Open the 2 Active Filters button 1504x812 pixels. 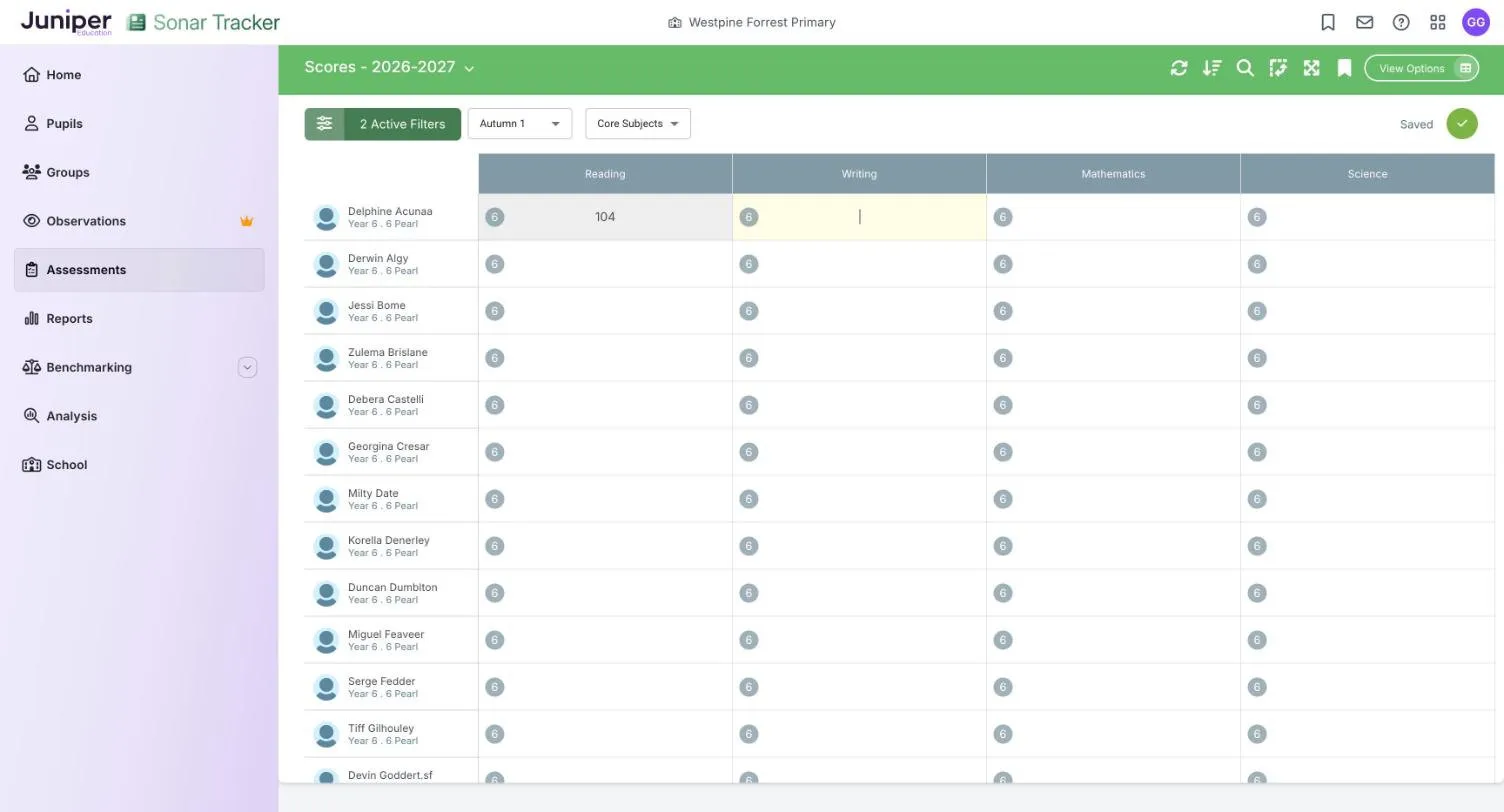[x=383, y=124]
